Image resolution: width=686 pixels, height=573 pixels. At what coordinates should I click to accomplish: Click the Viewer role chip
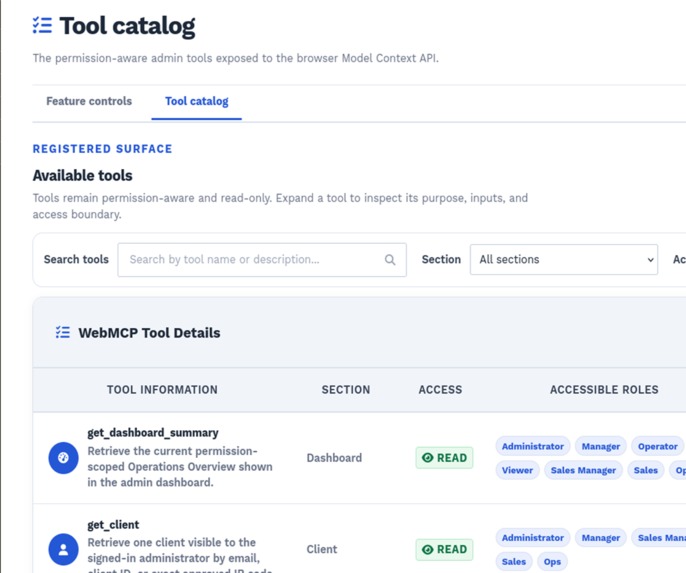(x=518, y=470)
